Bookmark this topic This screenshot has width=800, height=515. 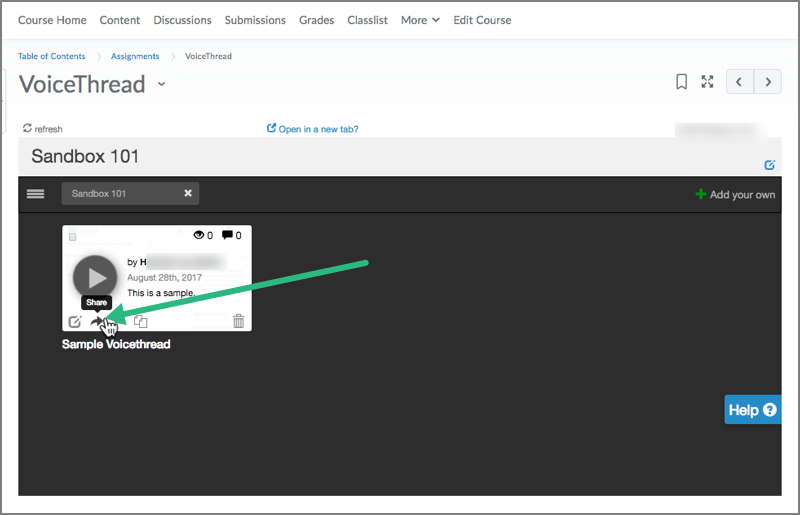(681, 82)
